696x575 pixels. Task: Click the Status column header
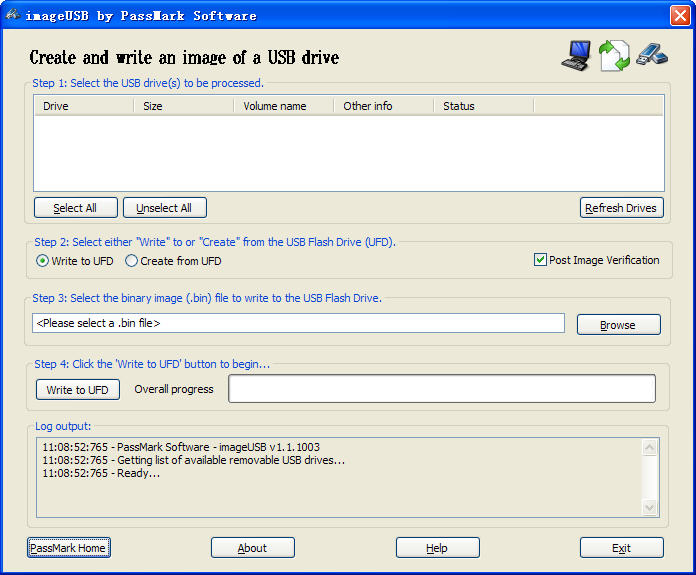point(484,106)
